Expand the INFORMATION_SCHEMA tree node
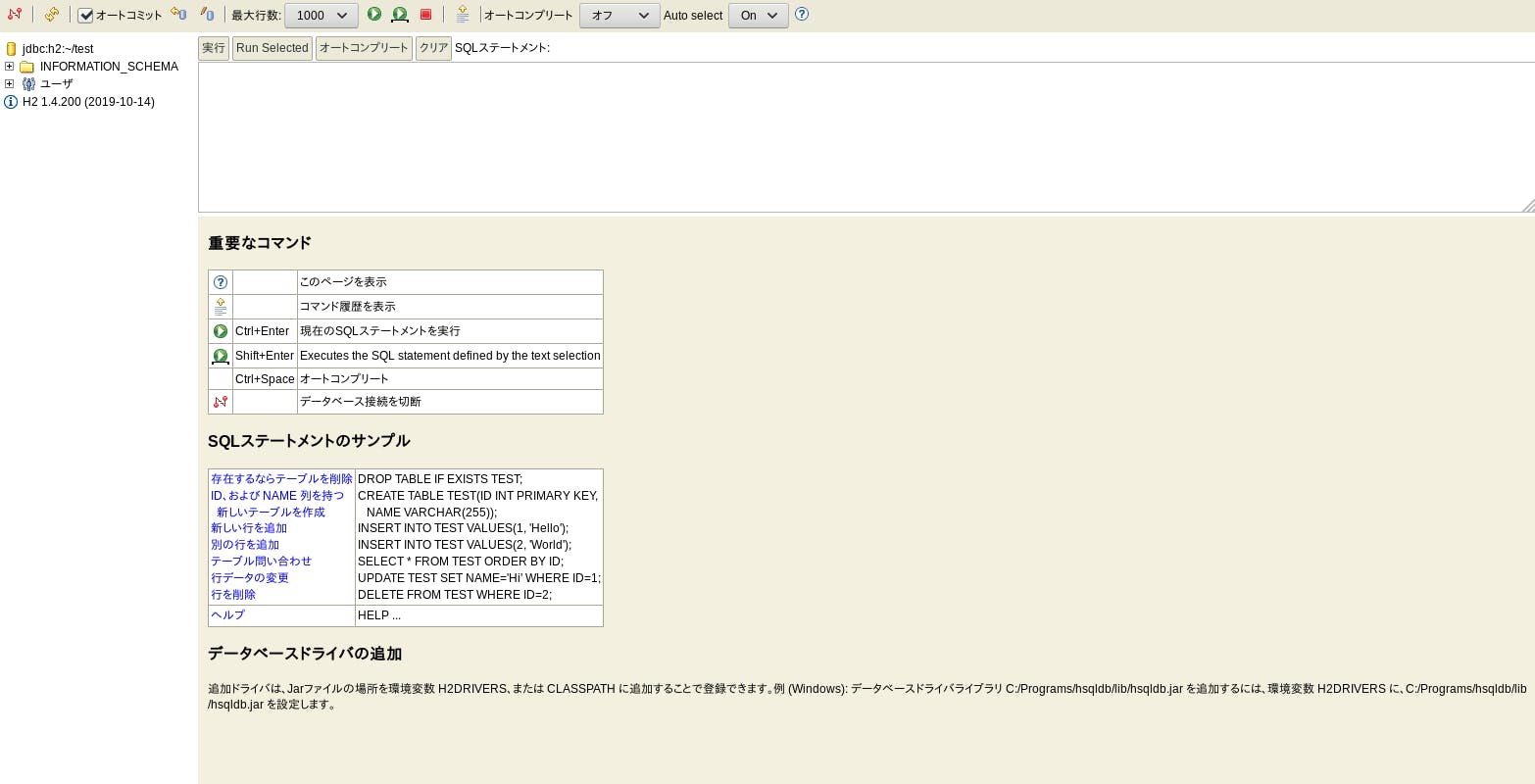Screen dimensions: 1535x784 (x=10, y=67)
